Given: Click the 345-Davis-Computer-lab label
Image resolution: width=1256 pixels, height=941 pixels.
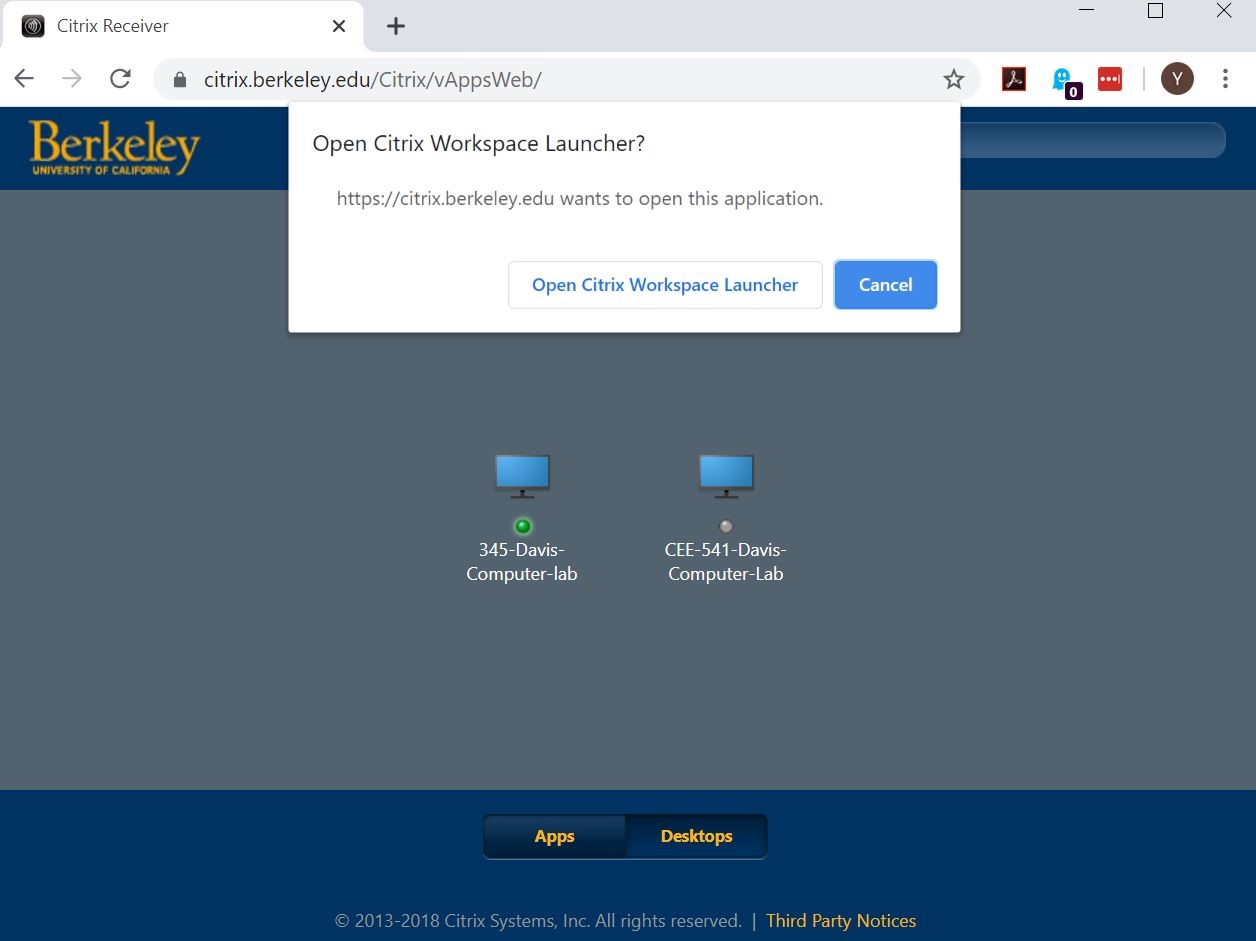Looking at the screenshot, I should tap(522, 562).
